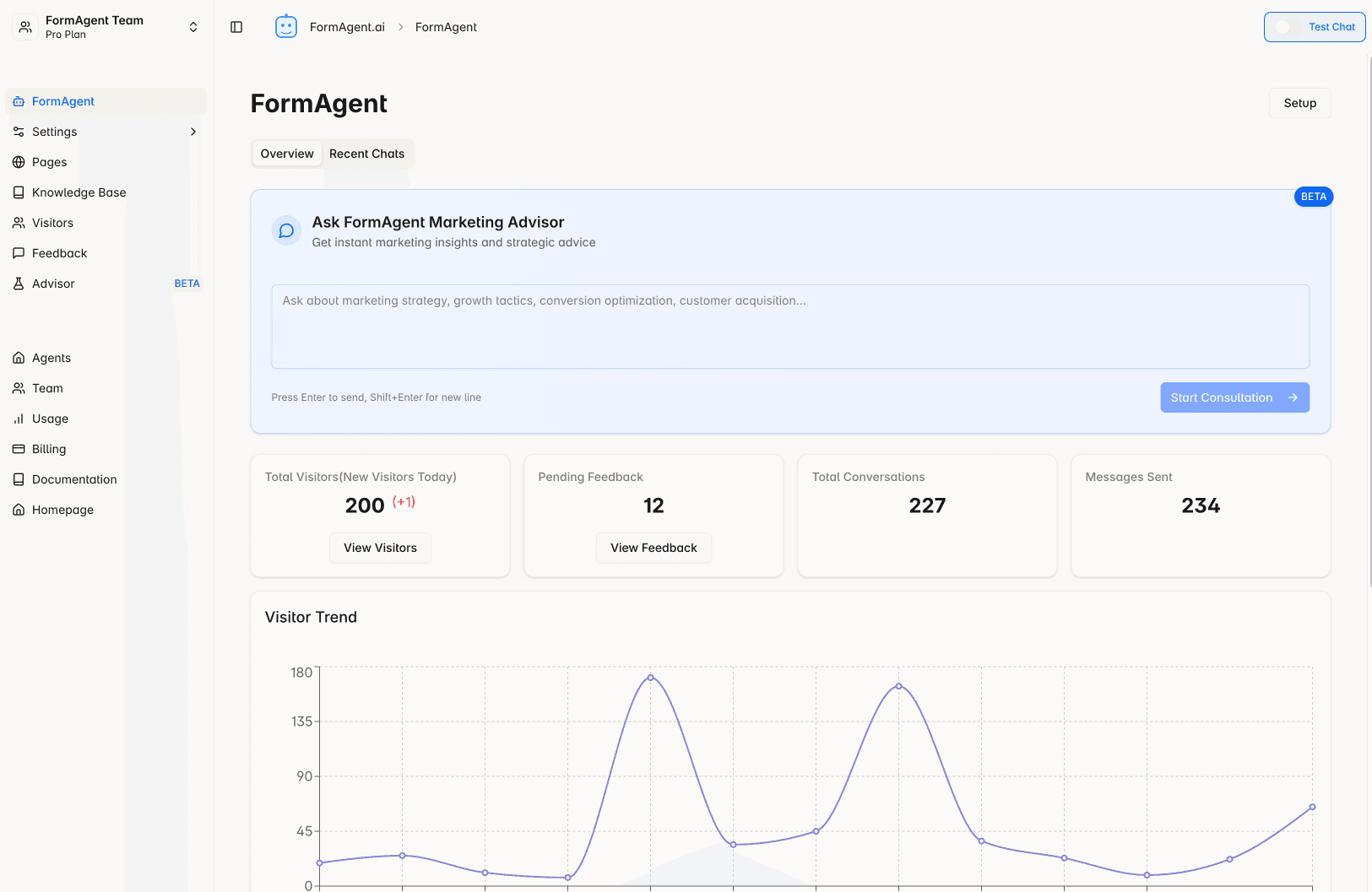The height and width of the screenshot is (892, 1372).
Task: Click the second peak point on Visitor Trend
Action: (x=898, y=686)
